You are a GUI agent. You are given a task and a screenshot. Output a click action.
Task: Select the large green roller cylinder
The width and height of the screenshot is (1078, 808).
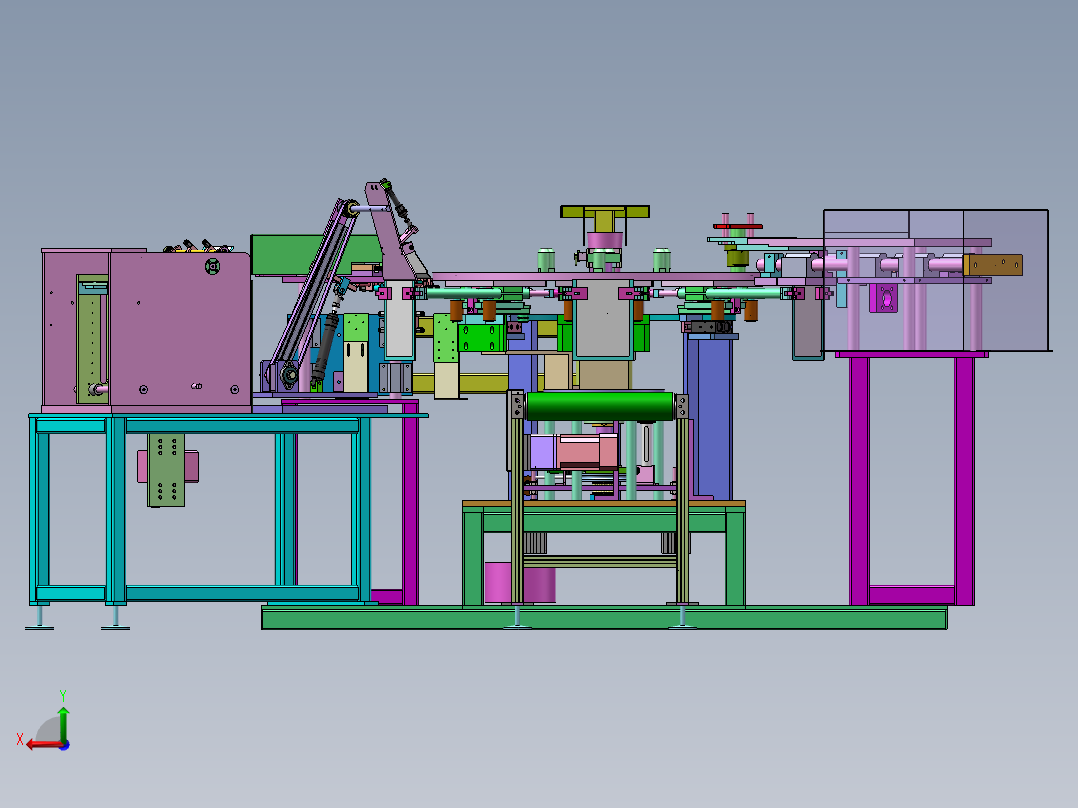(599, 406)
